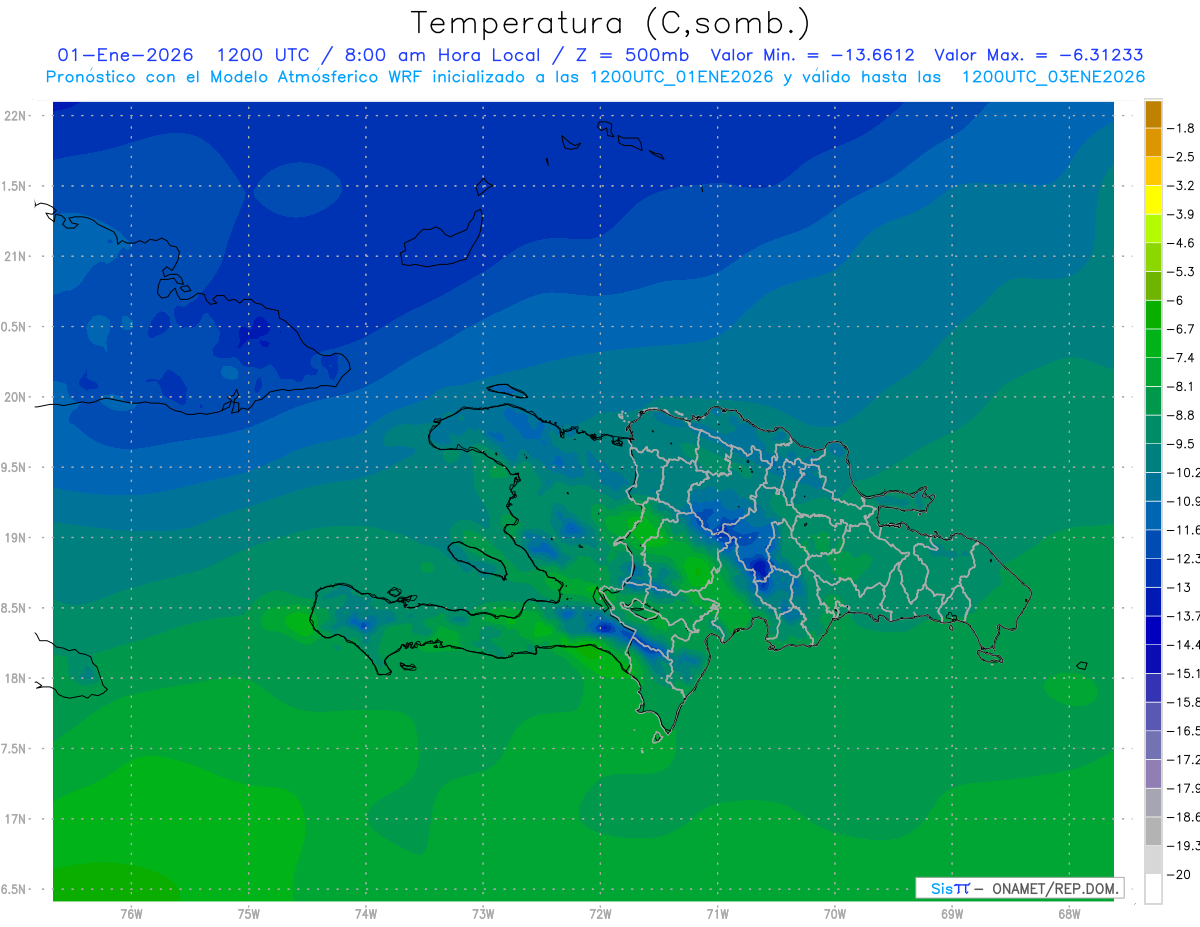Click the "SisTT – ONAMET/REP.DOM." credit box
The height and width of the screenshot is (927, 1200).
tap(1019, 888)
